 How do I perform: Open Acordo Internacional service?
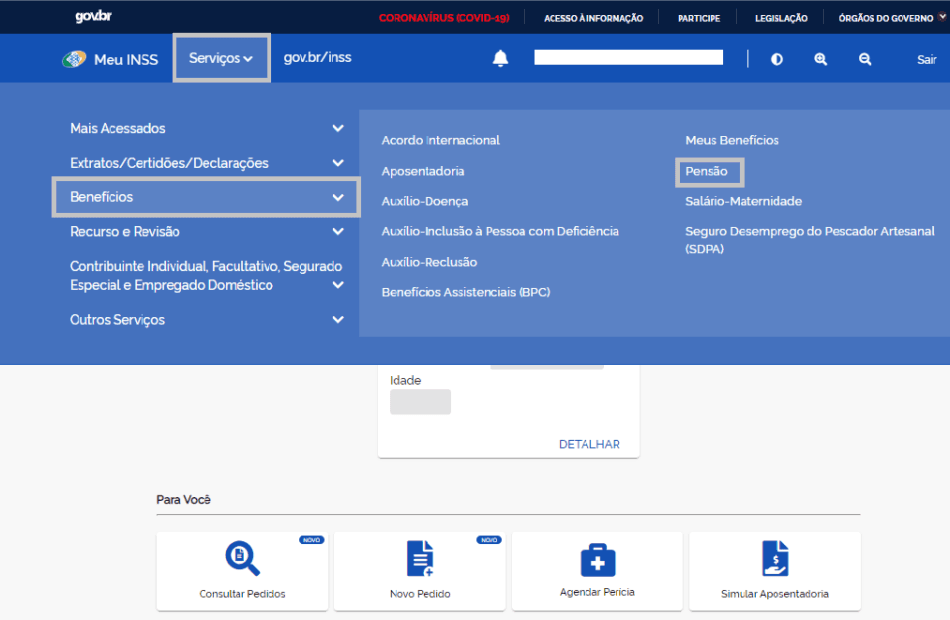[440, 141]
